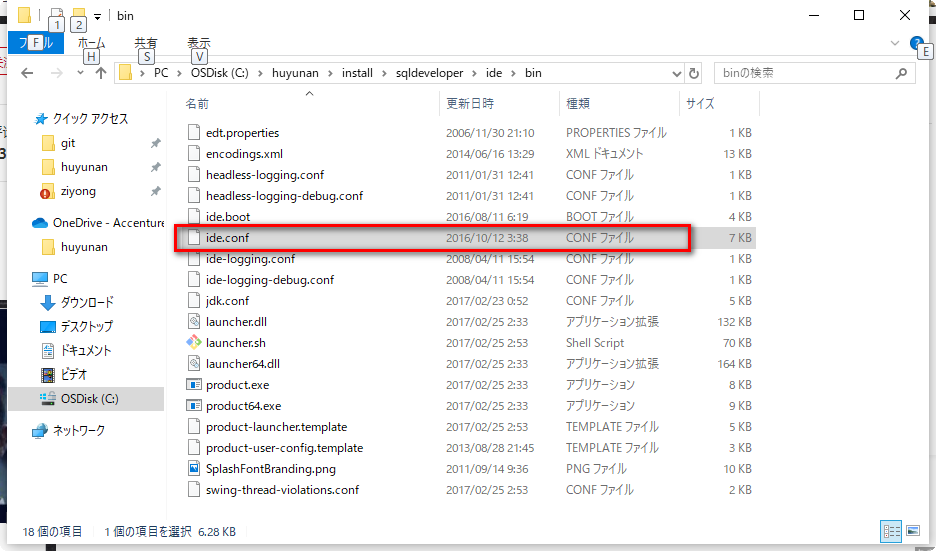This screenshot has height=551, width=936.
Task: Open the ファイル ribbon tab
Action: click(x=36, y=43)
